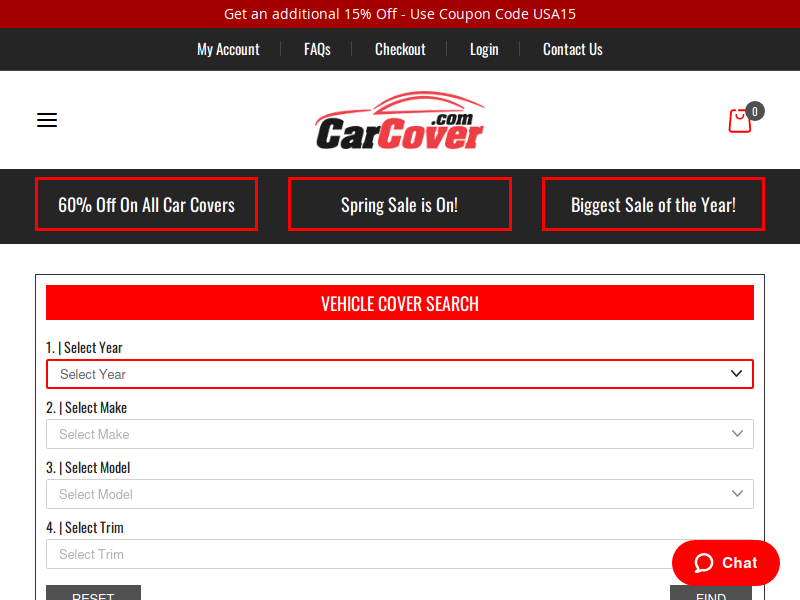Expand the Select Make dropdown
This screenshot has width=800, height=600.
coord(399,434)
